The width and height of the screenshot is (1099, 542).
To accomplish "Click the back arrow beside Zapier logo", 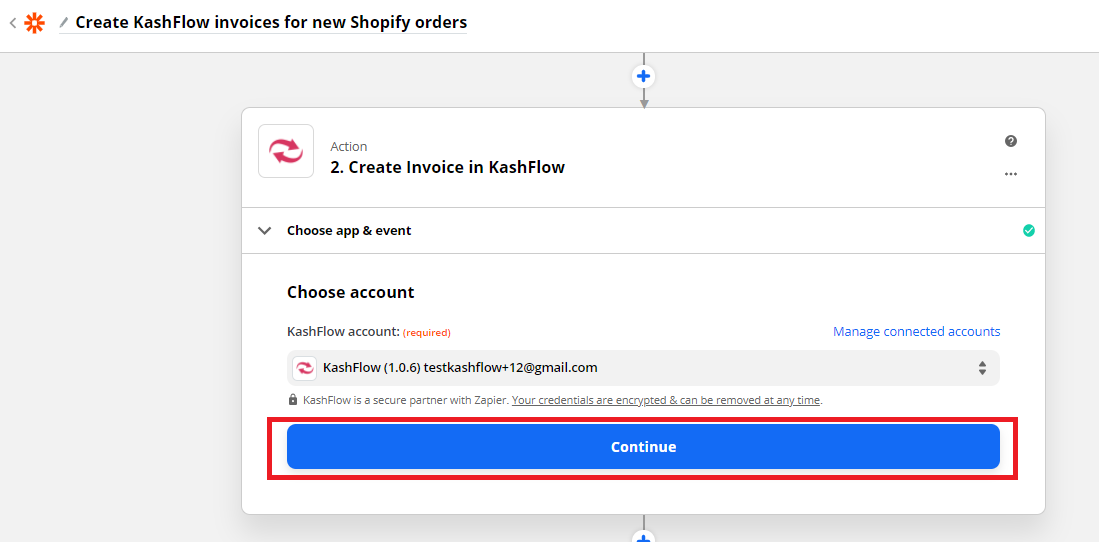I will [x=13, y=22].
